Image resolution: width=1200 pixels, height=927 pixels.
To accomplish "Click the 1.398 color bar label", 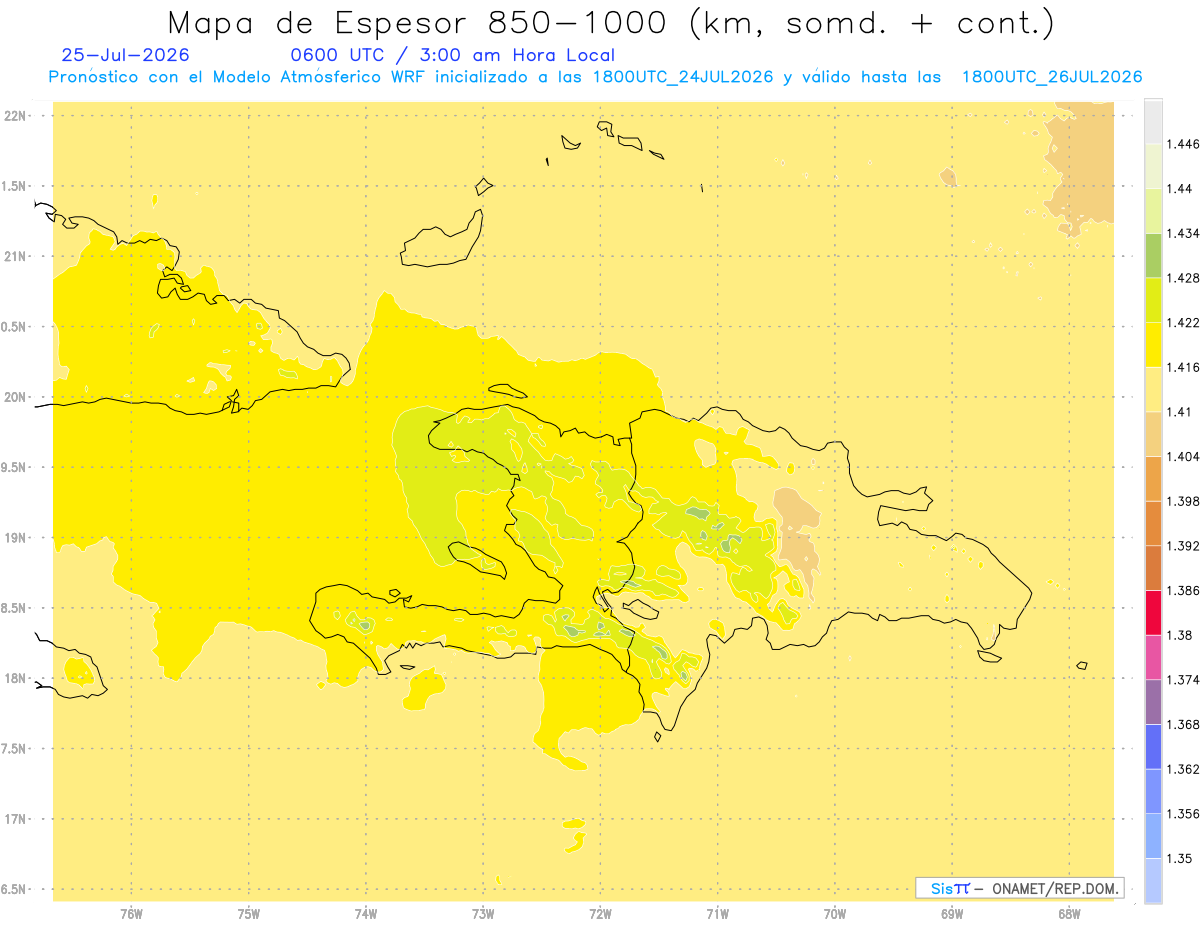I will [1183, 501].
